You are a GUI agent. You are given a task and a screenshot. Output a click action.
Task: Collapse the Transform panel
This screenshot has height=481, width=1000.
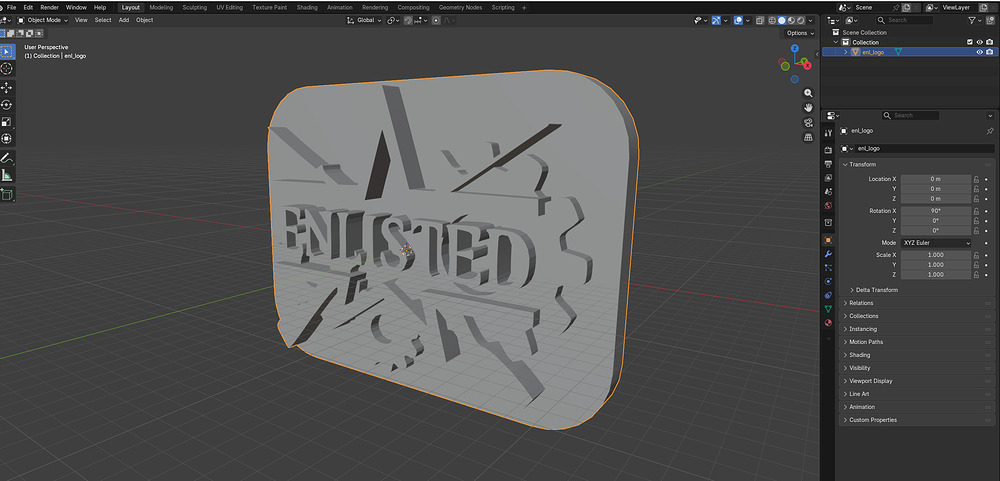tap(862, 165)
